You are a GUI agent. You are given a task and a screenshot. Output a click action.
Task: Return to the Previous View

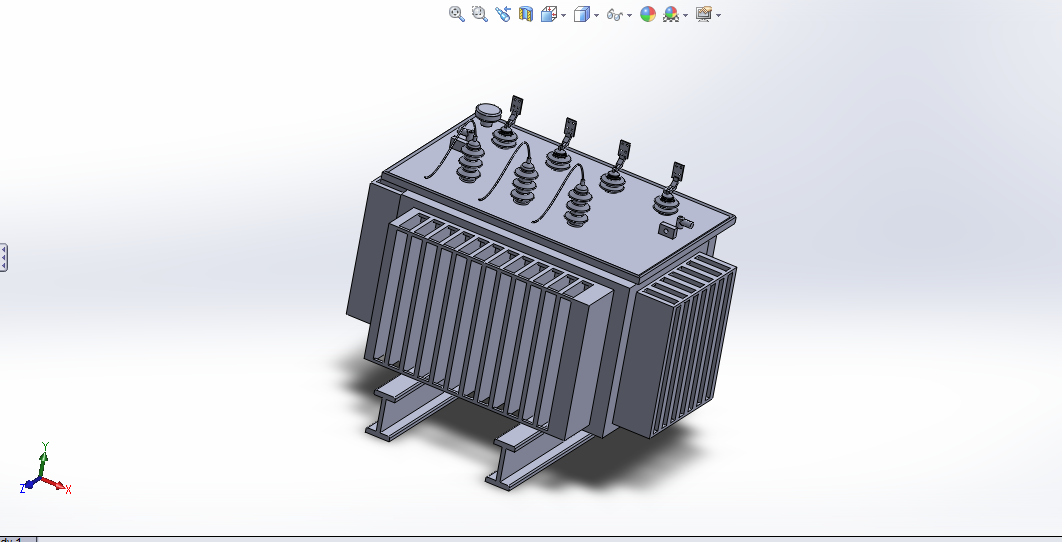pyautogui.click(x=503, y=14)
